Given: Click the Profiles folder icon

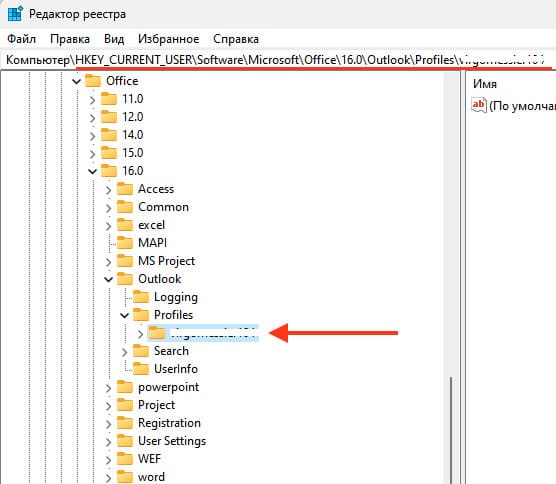Looking at the screenshot, I should (141, 315).
